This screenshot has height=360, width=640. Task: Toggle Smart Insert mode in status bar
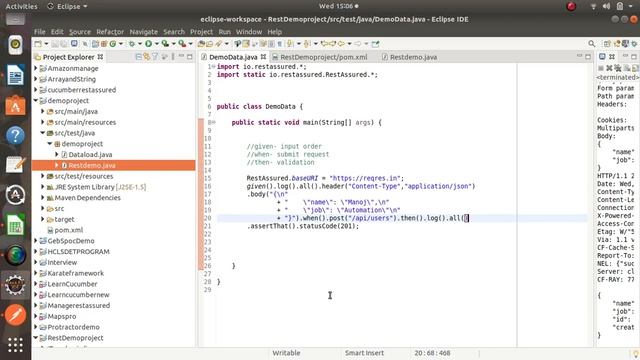point(364,353)
